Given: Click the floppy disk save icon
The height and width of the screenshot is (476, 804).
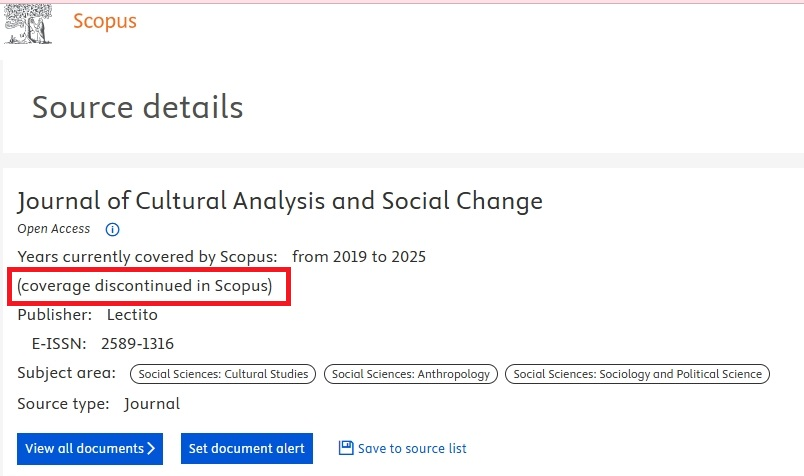Looking at the screenshot, I should [x=346, y=448].
